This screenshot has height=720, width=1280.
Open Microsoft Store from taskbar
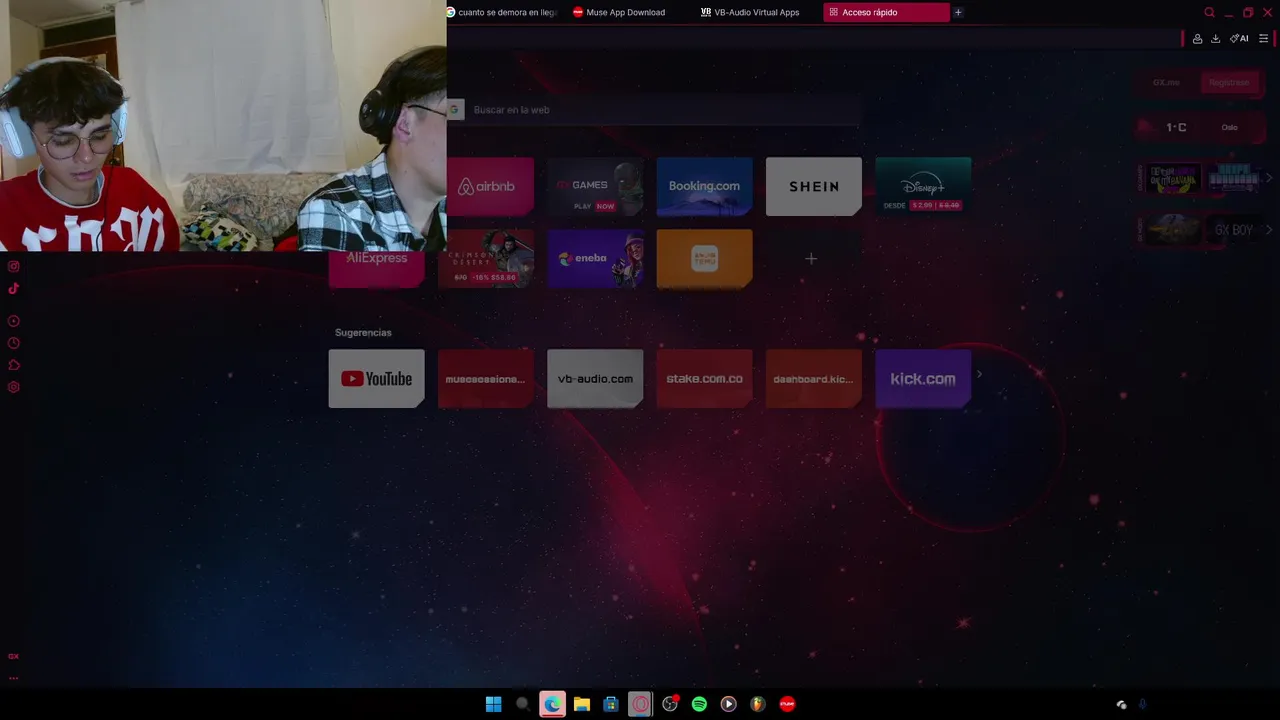[611, 704]
